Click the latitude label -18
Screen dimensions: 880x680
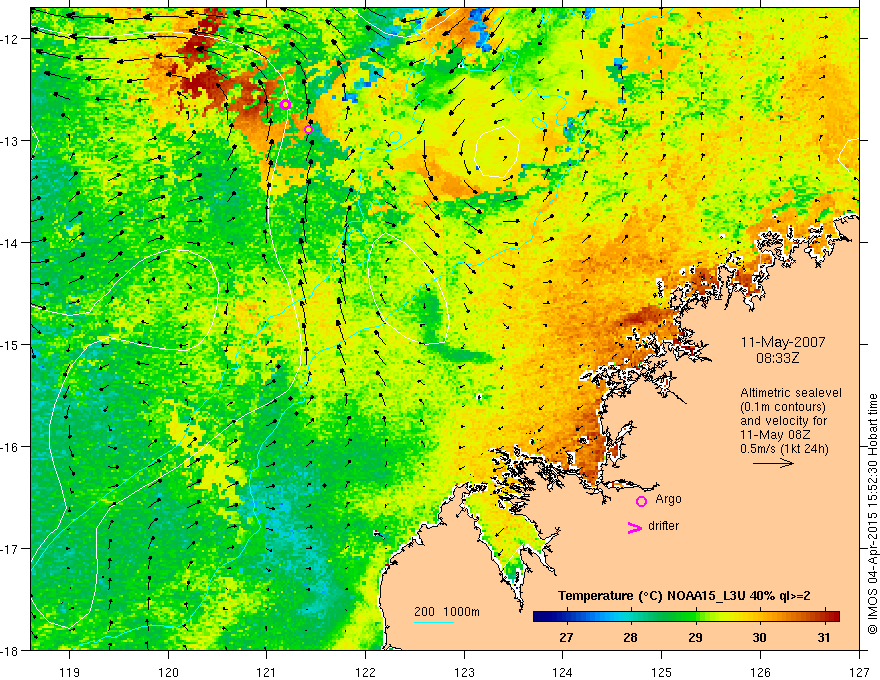[10, 650]
